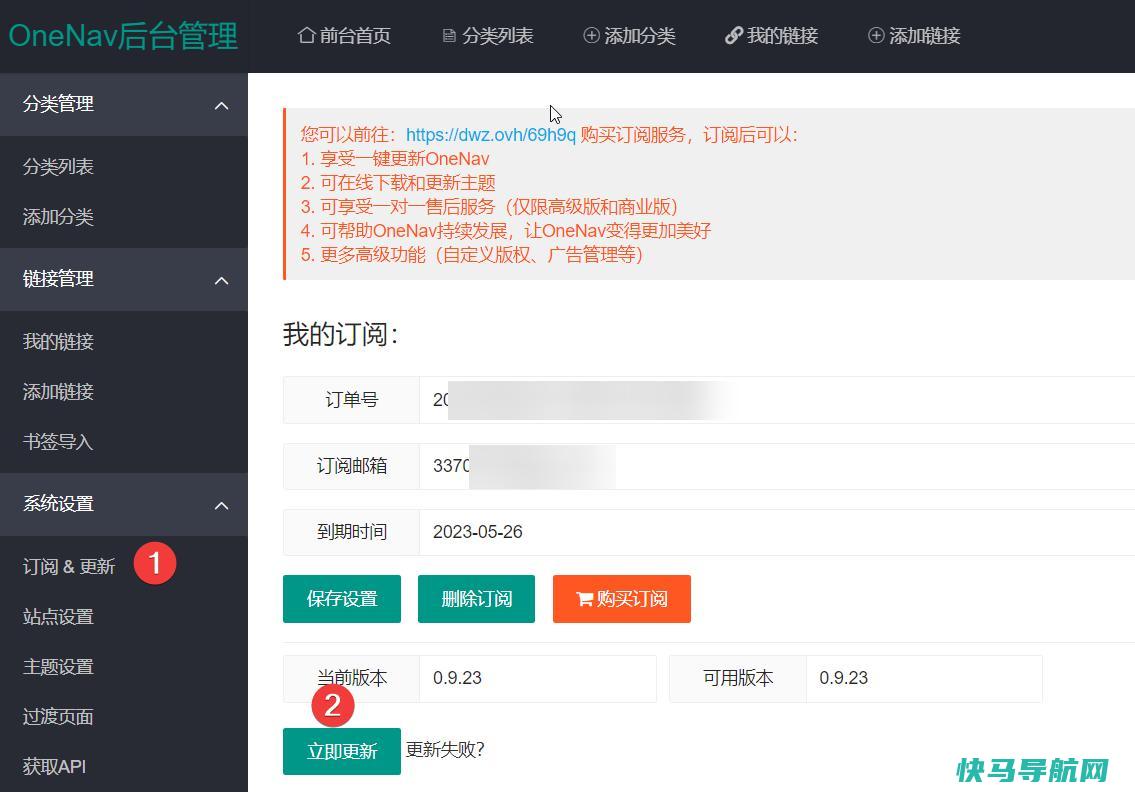Click the 到期时间 field showing 2023-05-26
Screen dimensions: 1135x792
click(777, 532)
